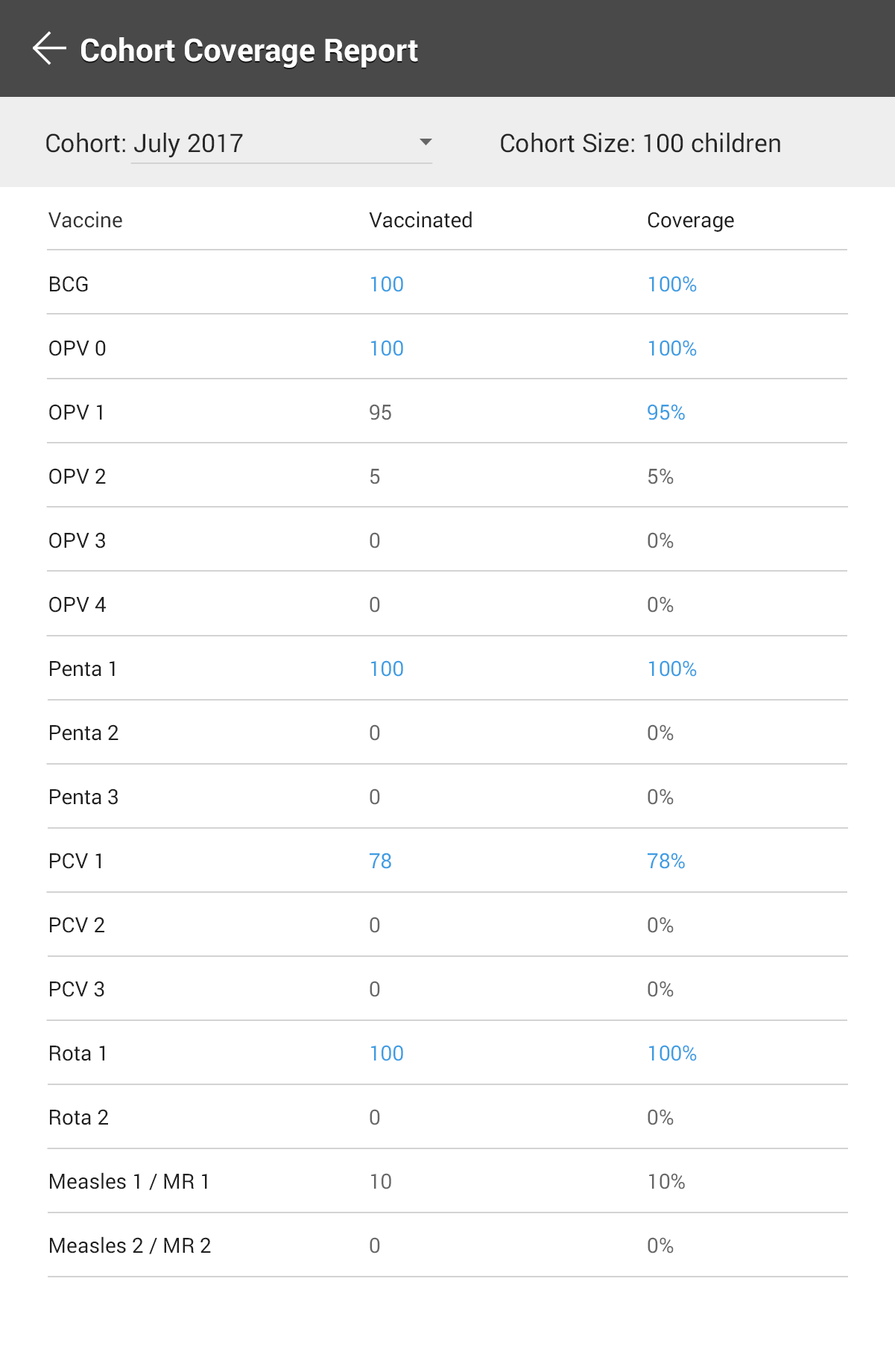The width and height of the screenshot is (895, 1372).
Task: Open the PCV 1 count of 78
Action: tap(380, 861)
